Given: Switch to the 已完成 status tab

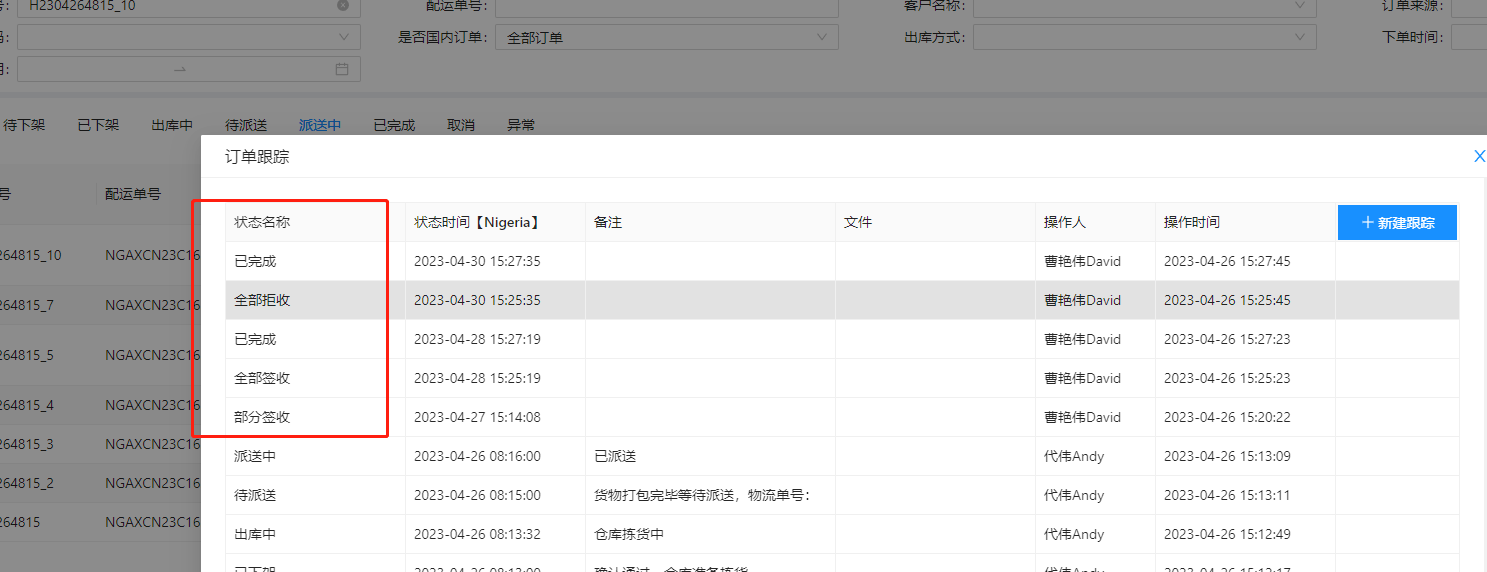Looking at the screenshot, I should click(x=394, y=125).
